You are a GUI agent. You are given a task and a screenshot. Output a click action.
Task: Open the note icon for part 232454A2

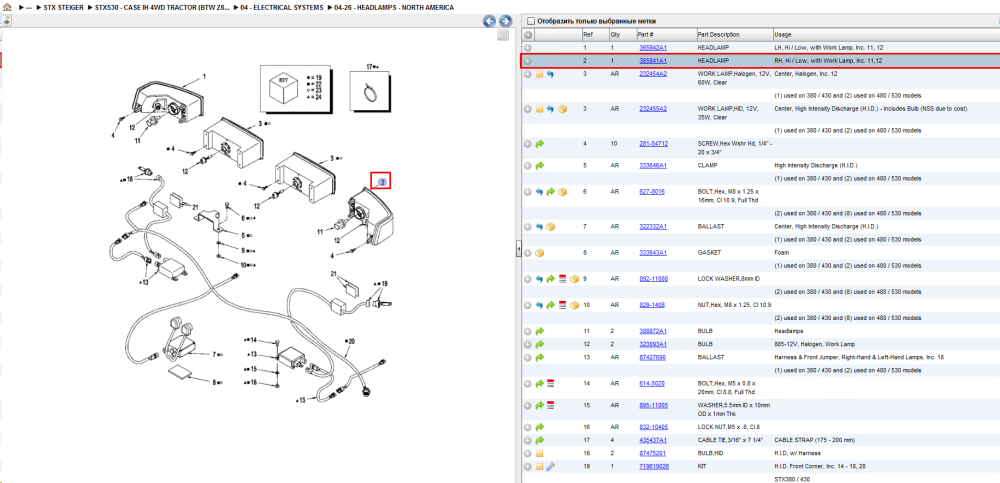click(x=539, y=74)
